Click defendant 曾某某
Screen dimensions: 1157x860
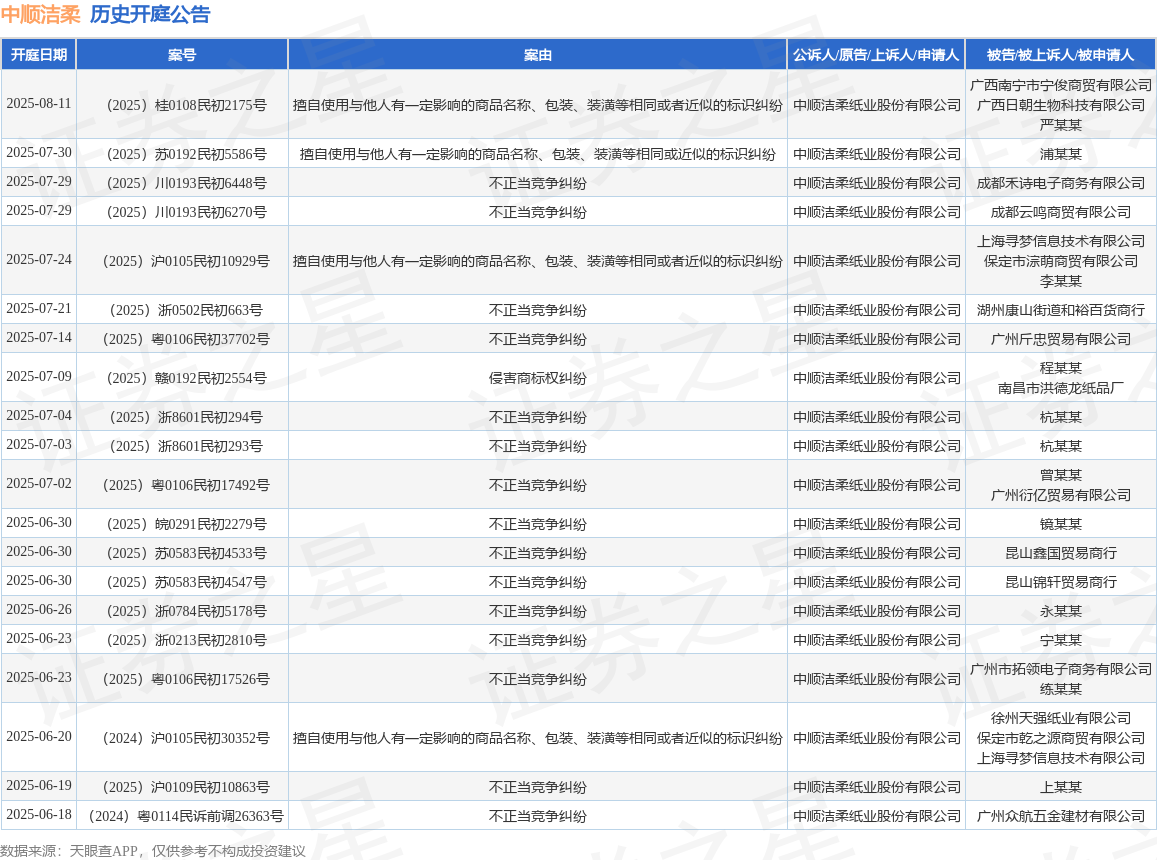pyautogui.click(x=1060, y=475)
